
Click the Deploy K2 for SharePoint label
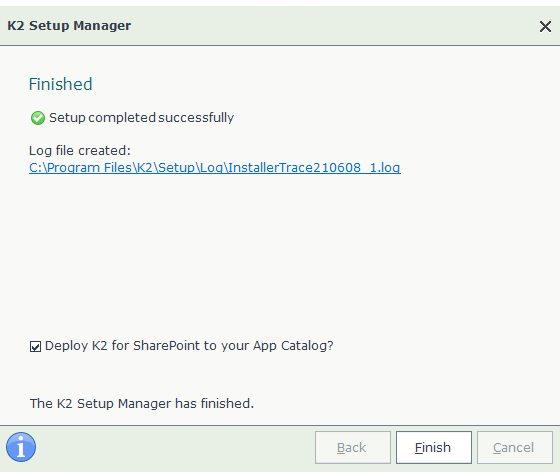(x=189, y=346)
